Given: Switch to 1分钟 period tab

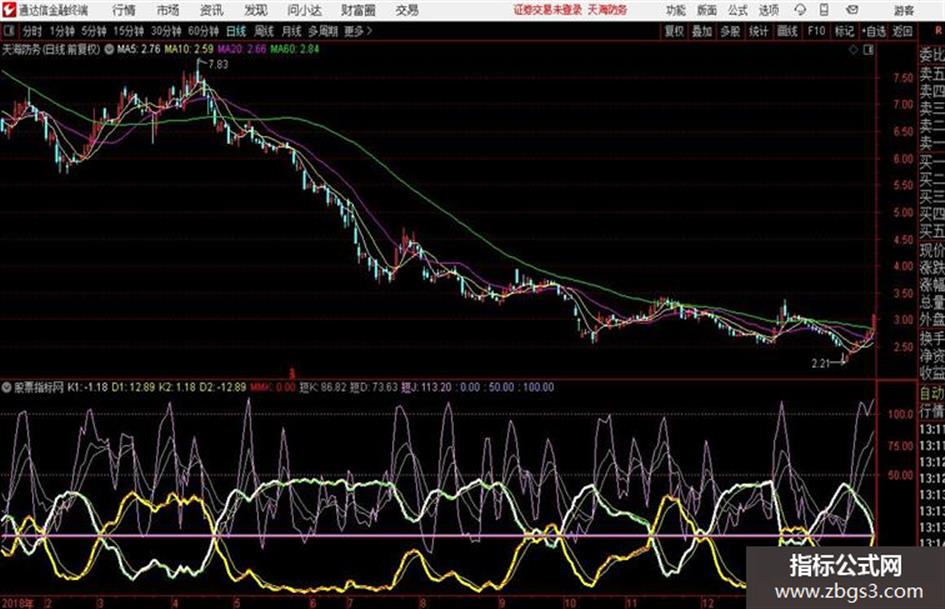Looking at the screenshot, I should click(62, 31).
